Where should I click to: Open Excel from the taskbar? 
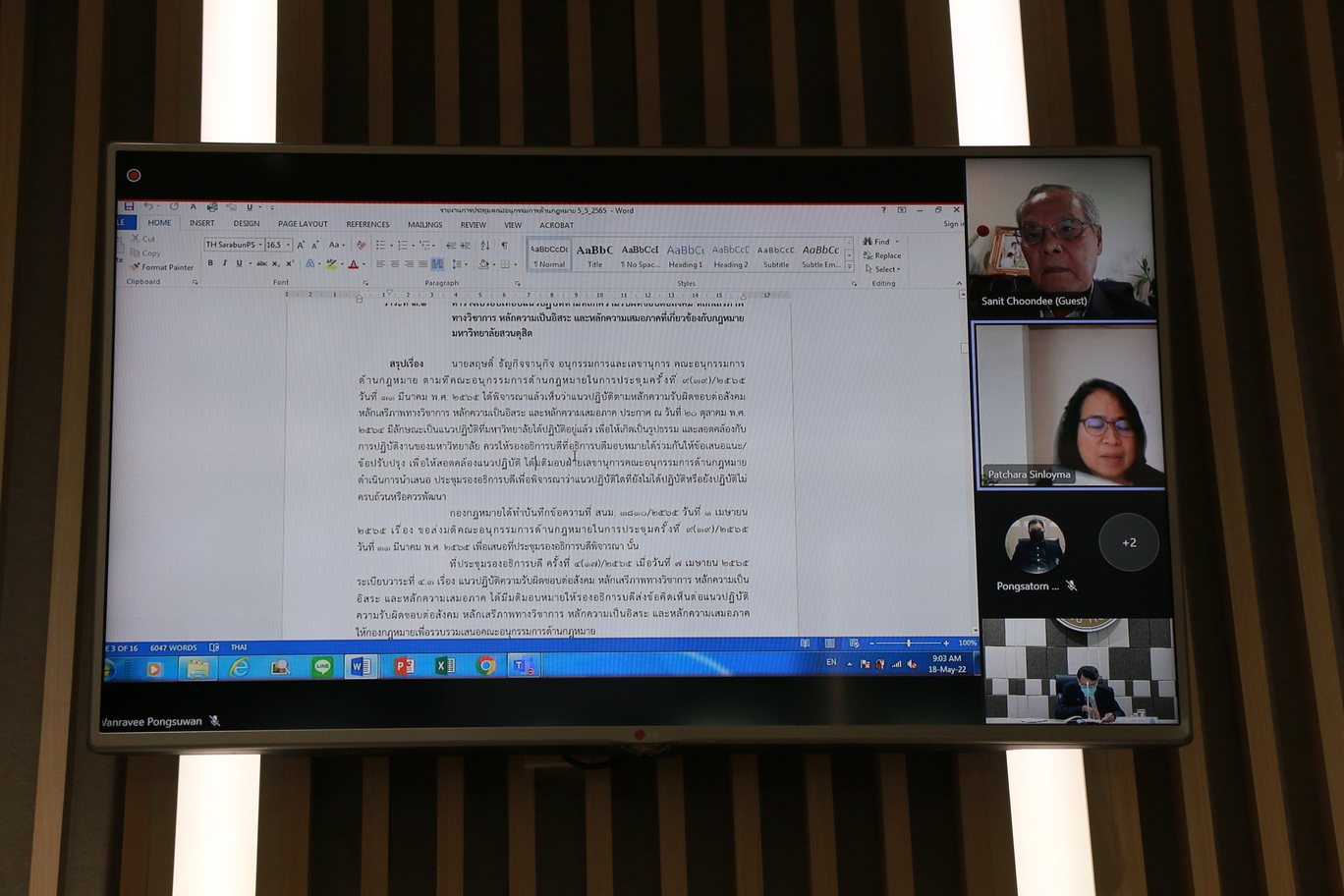point(445,666)
